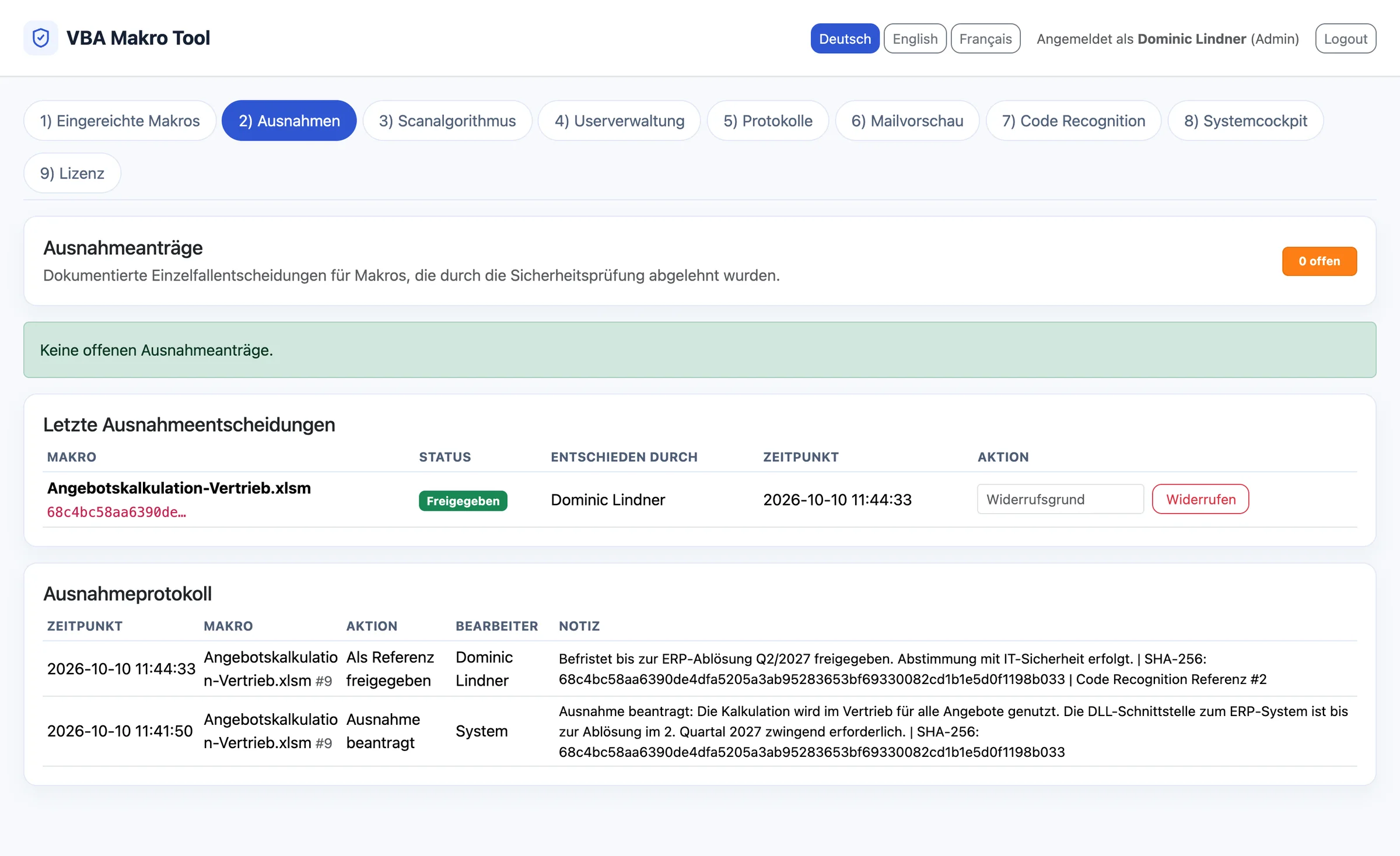1400x856 pixels.
Task: Click the VBA Makro Tool shield logo
Action: click(41, 38)
